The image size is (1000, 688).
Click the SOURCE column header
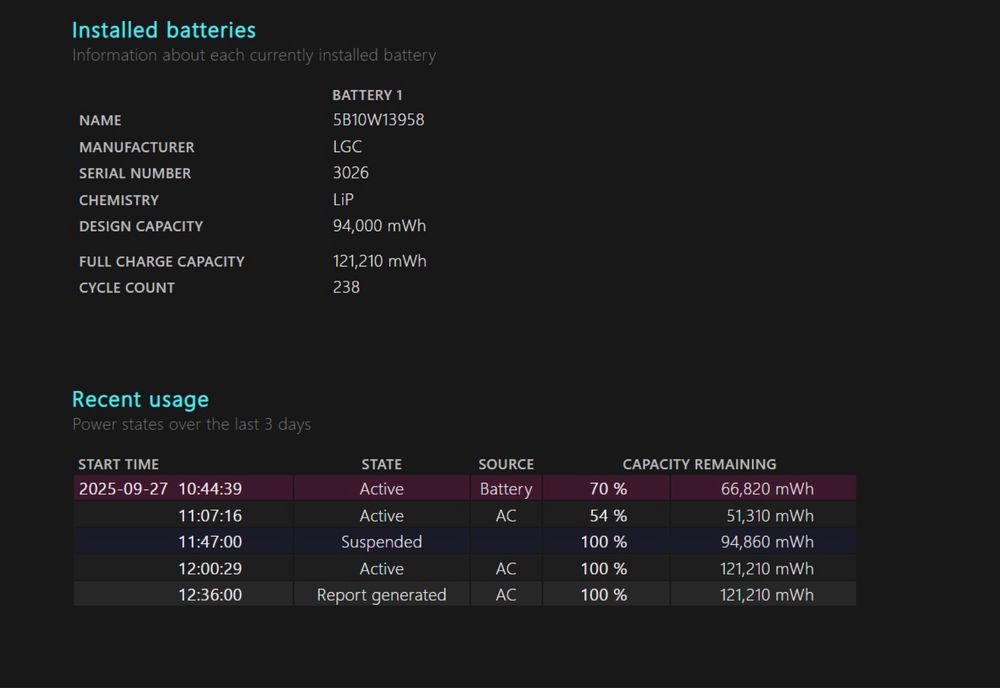coord(506,464)
